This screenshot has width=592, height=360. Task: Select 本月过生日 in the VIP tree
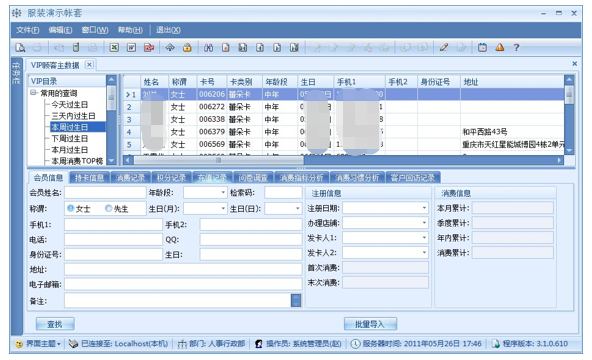[69, 149]
